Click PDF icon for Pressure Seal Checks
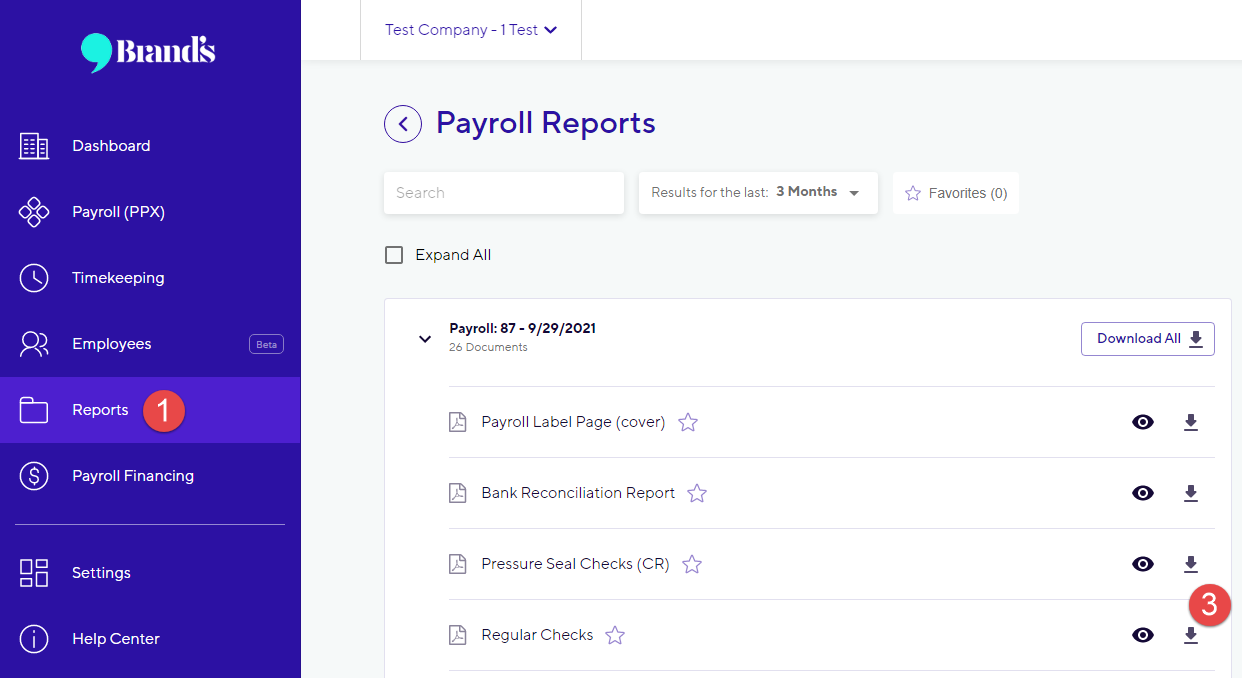Image resolution: width=1242 pixels, height=678 pixels. (457, 564)
